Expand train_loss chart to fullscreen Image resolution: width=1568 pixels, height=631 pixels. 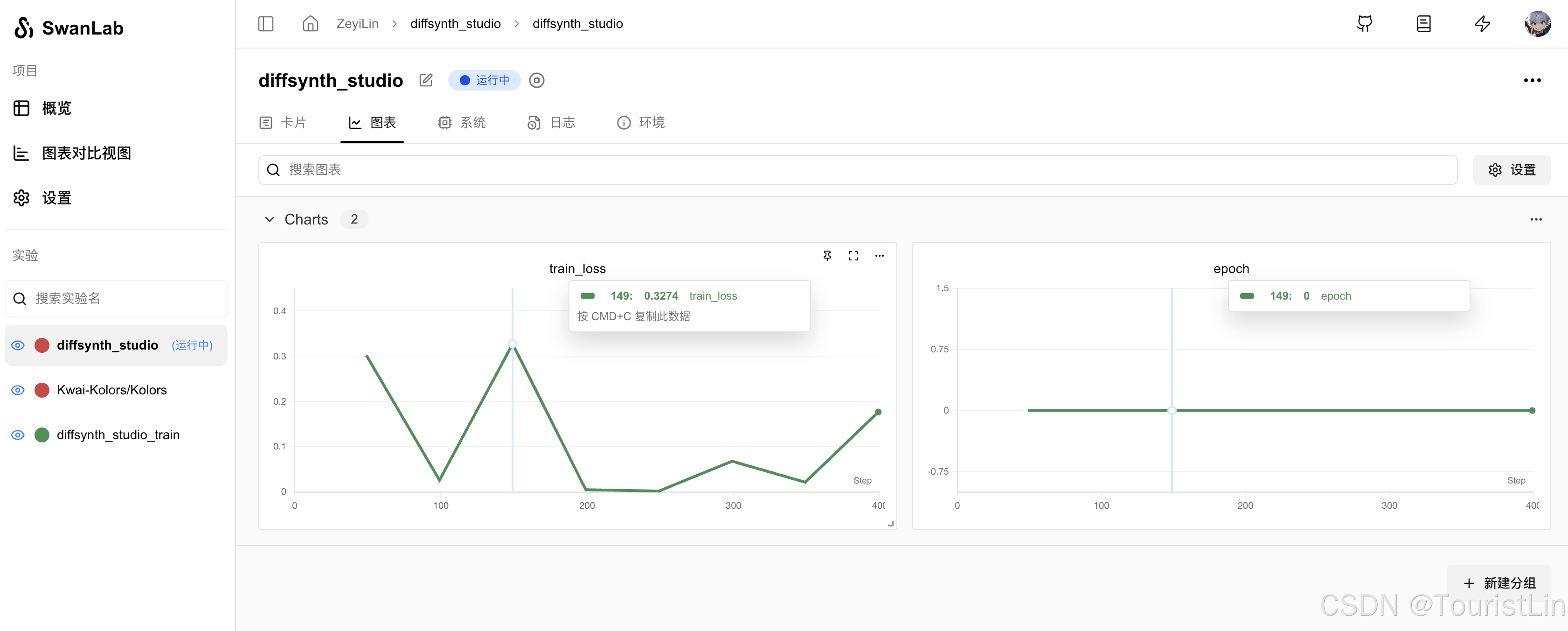[853, 255]
